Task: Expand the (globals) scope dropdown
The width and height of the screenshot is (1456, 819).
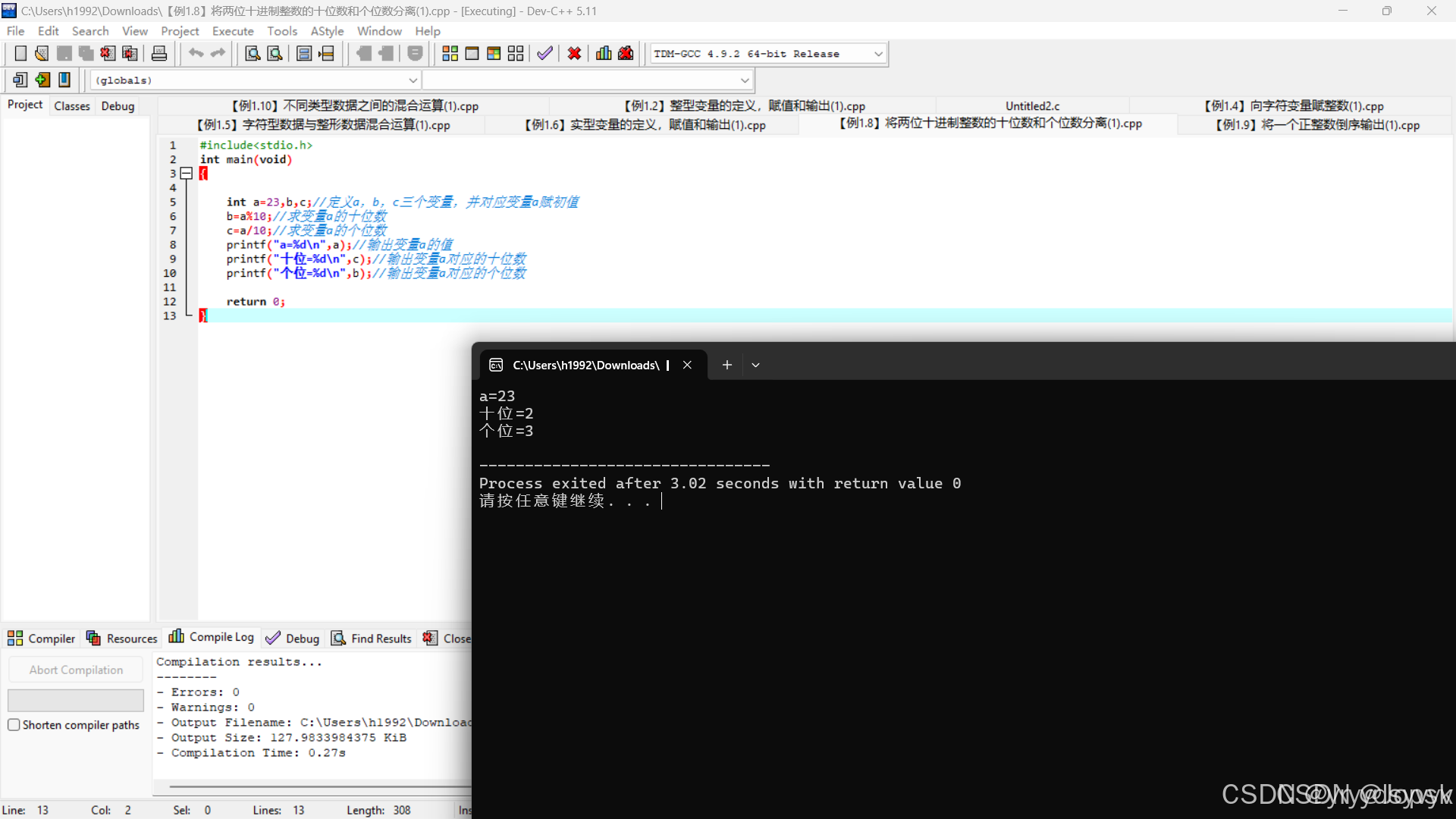Action: pos(413,80)
